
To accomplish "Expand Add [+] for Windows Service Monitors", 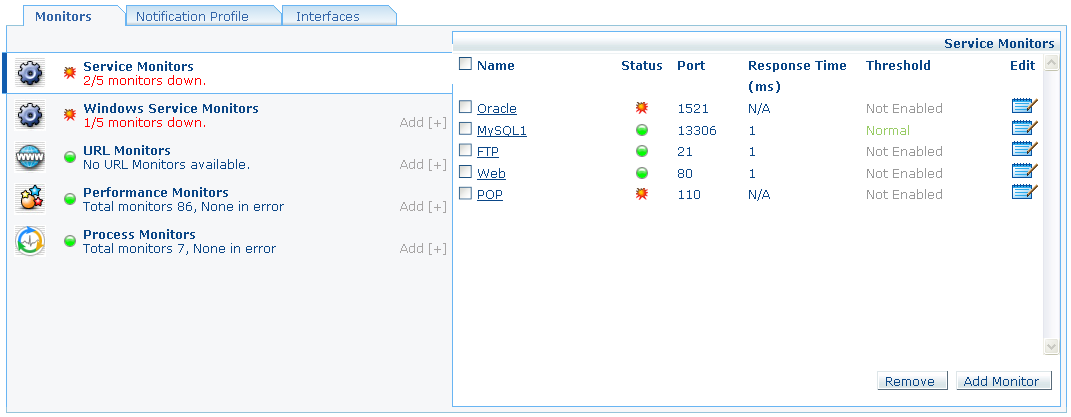I will click(x=423, y=123).
